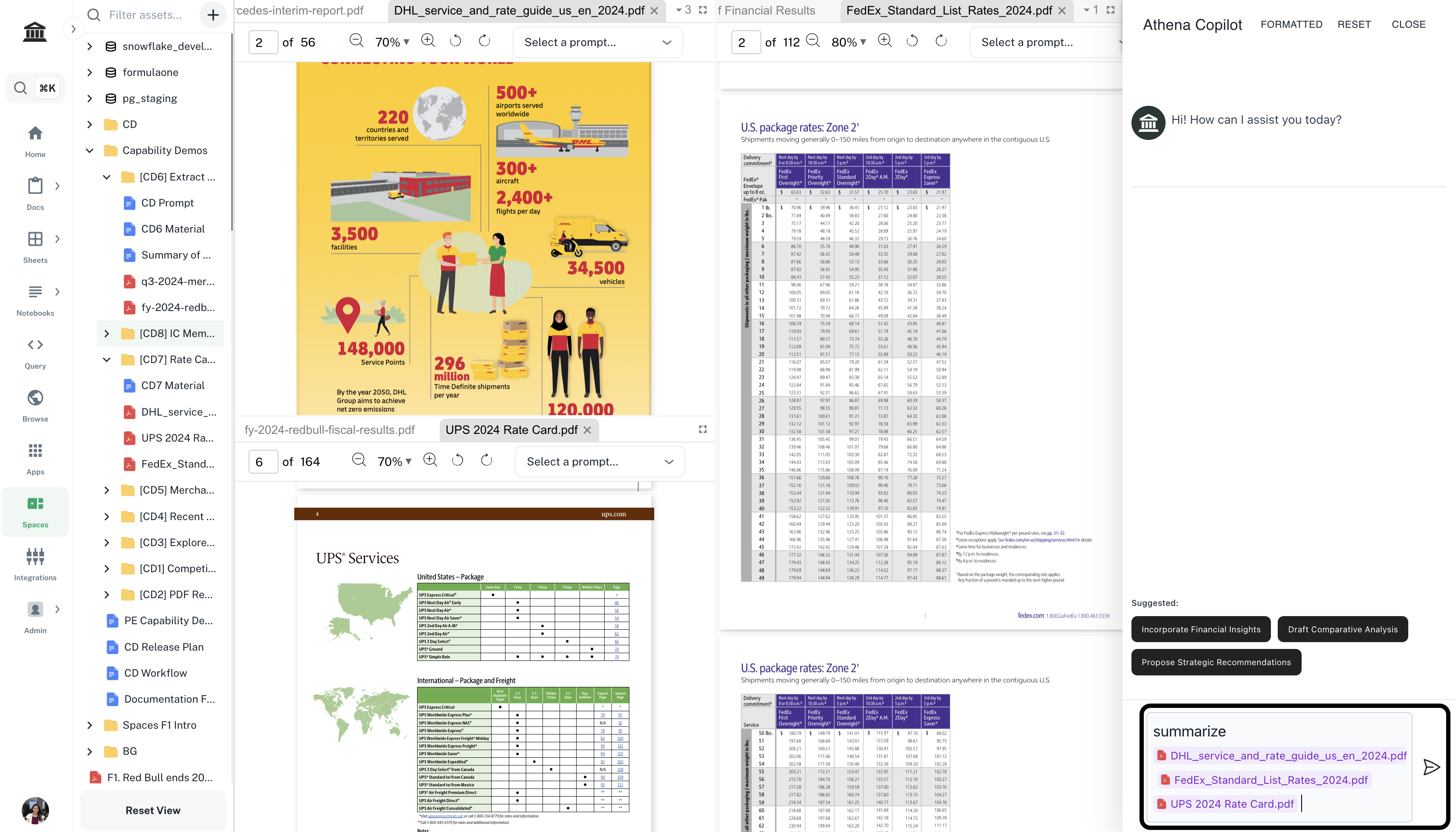Click the Reset View button

pyautogui.click(x=153, y=810)
